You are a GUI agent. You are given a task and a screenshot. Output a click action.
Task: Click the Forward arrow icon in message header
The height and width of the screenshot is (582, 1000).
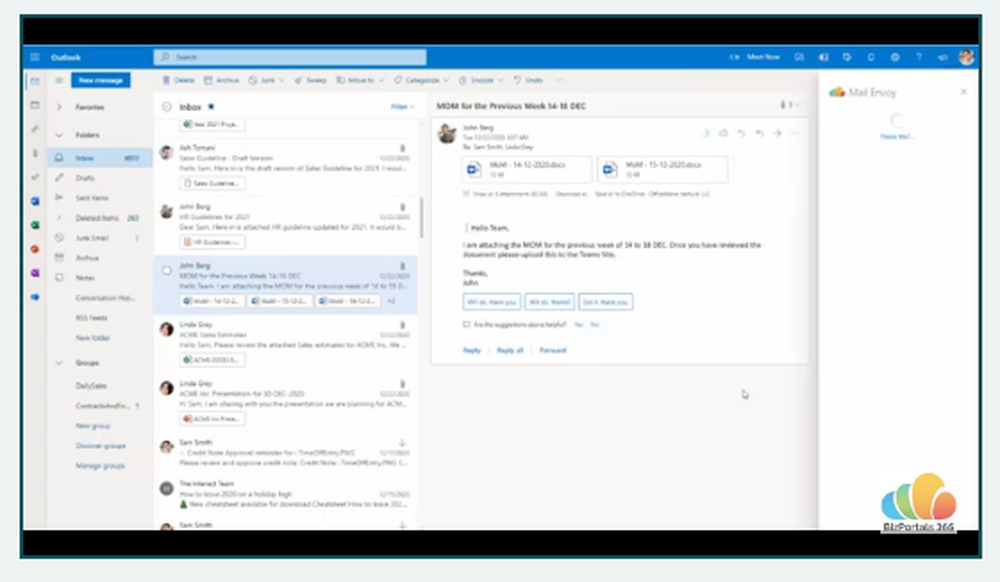click(x=777, y=133)
